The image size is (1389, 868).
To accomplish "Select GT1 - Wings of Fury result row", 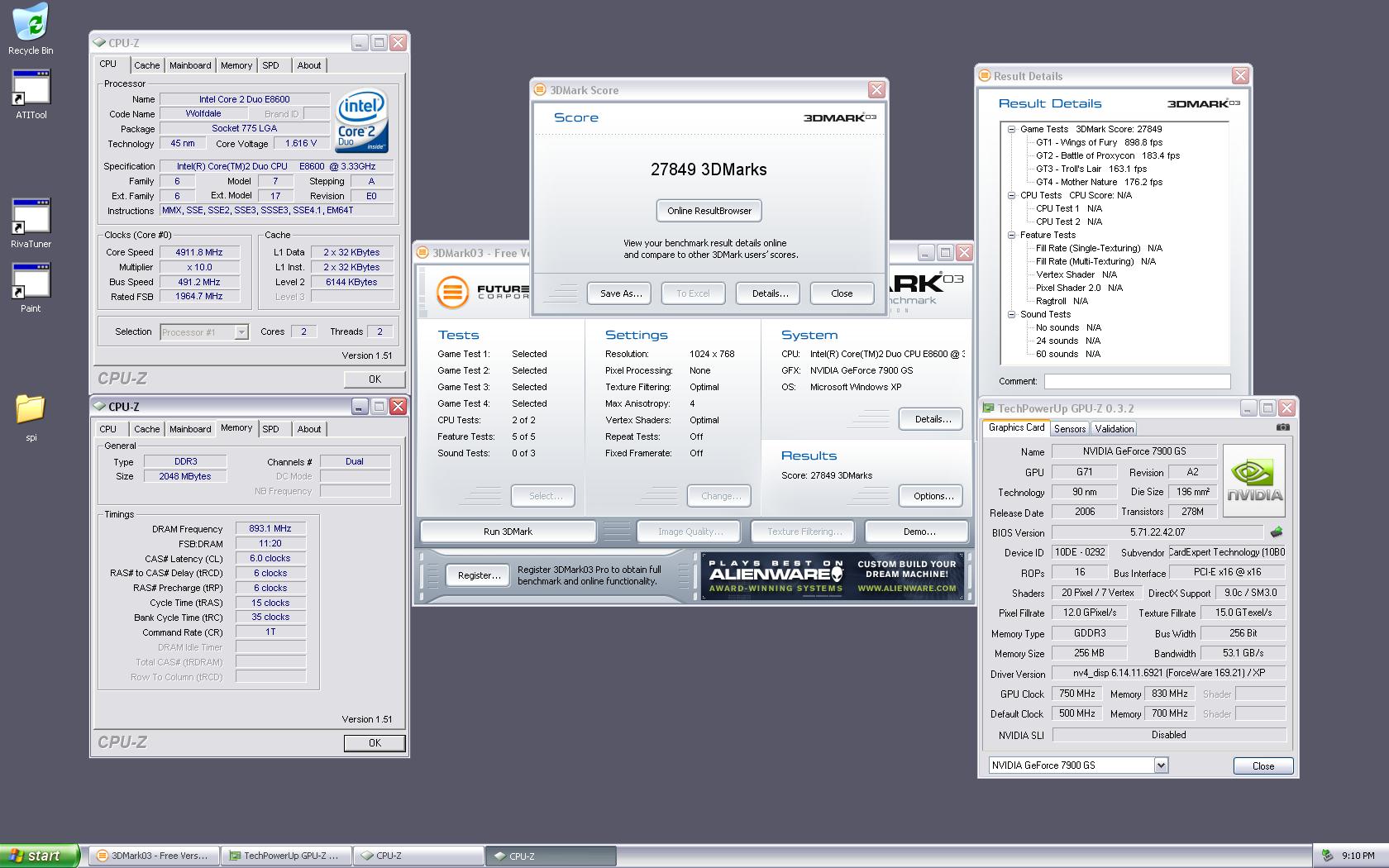I will pyautogui.click(x=1099, y=142).
